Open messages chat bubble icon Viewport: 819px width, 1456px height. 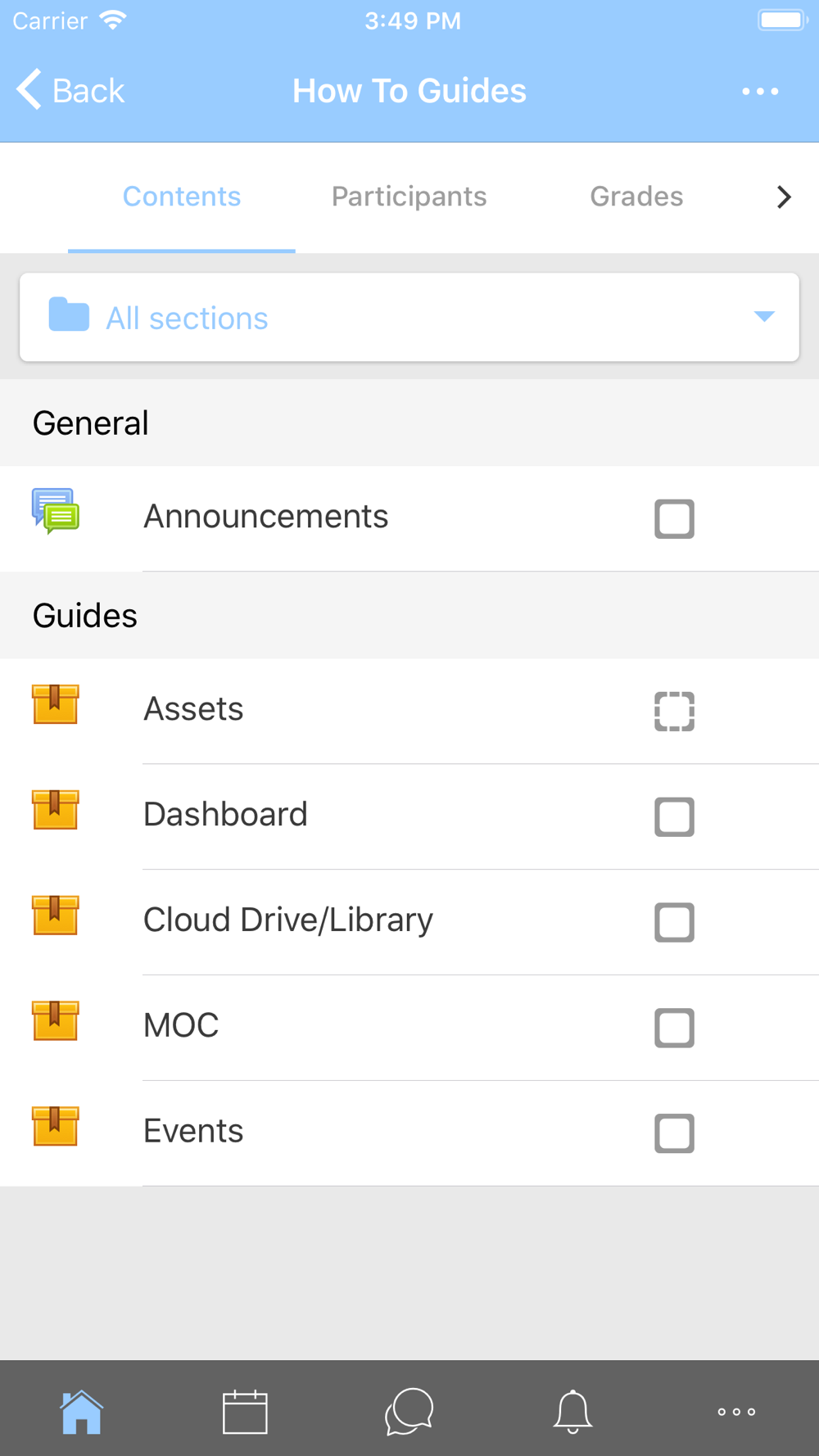pos(409,1412)
